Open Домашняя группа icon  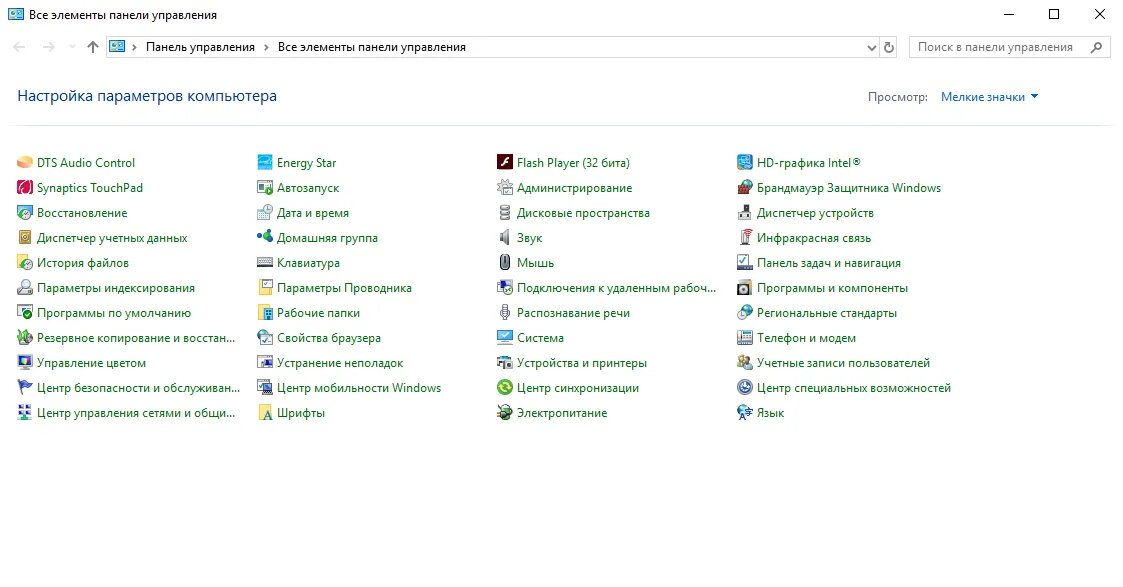[x=265, y=236]
